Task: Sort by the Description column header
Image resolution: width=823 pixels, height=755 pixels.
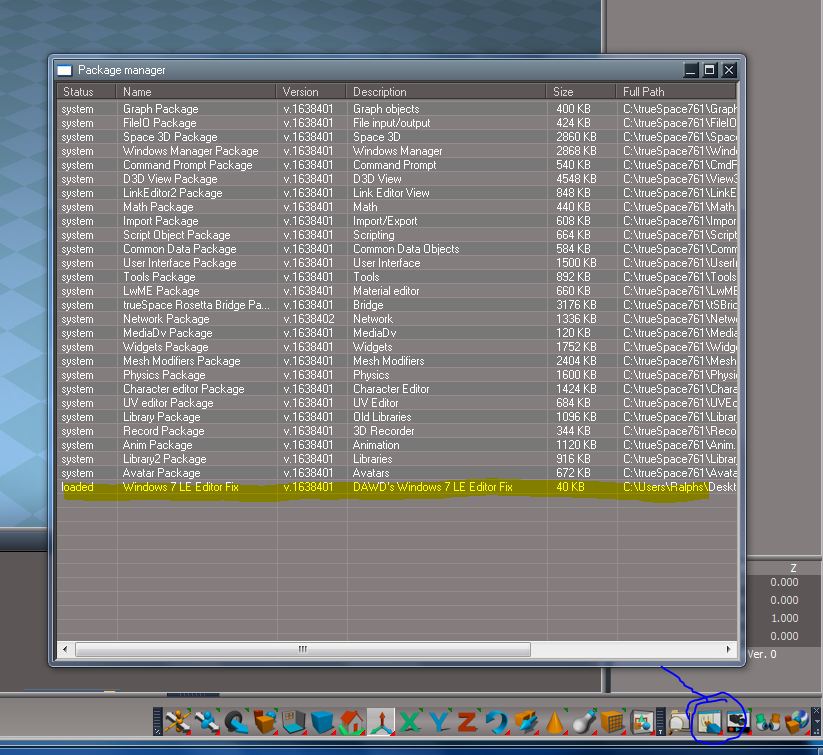Action: click(x=446, y=91)
